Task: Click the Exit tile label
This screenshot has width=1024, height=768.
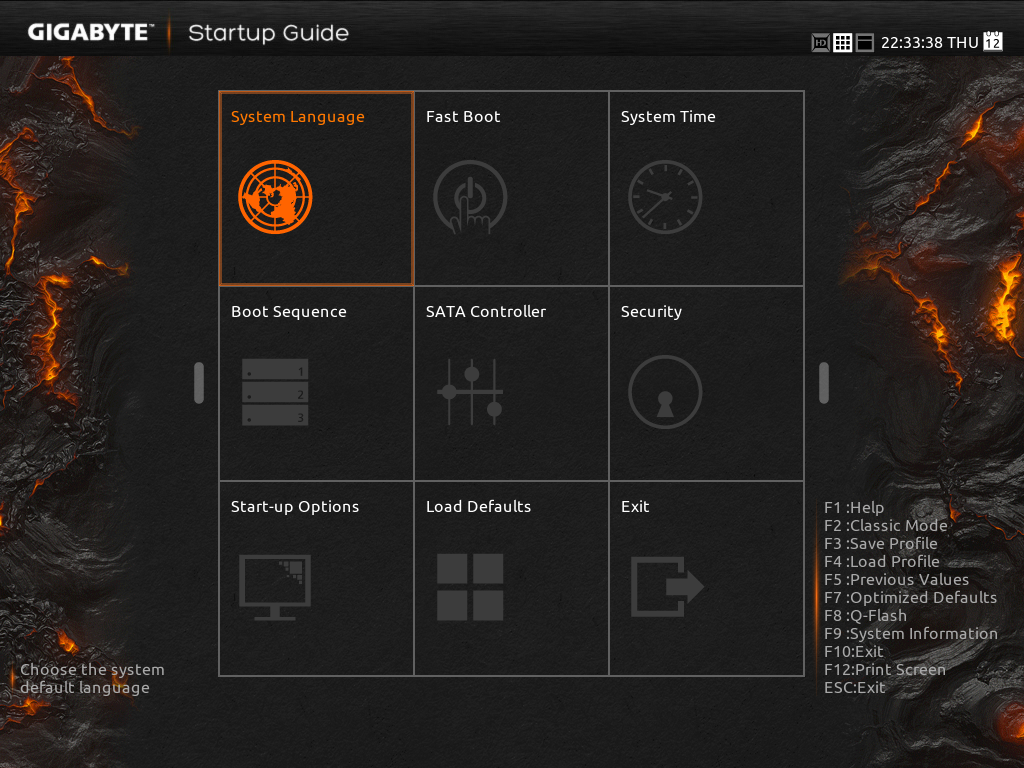Action: (x=635, y=507)
